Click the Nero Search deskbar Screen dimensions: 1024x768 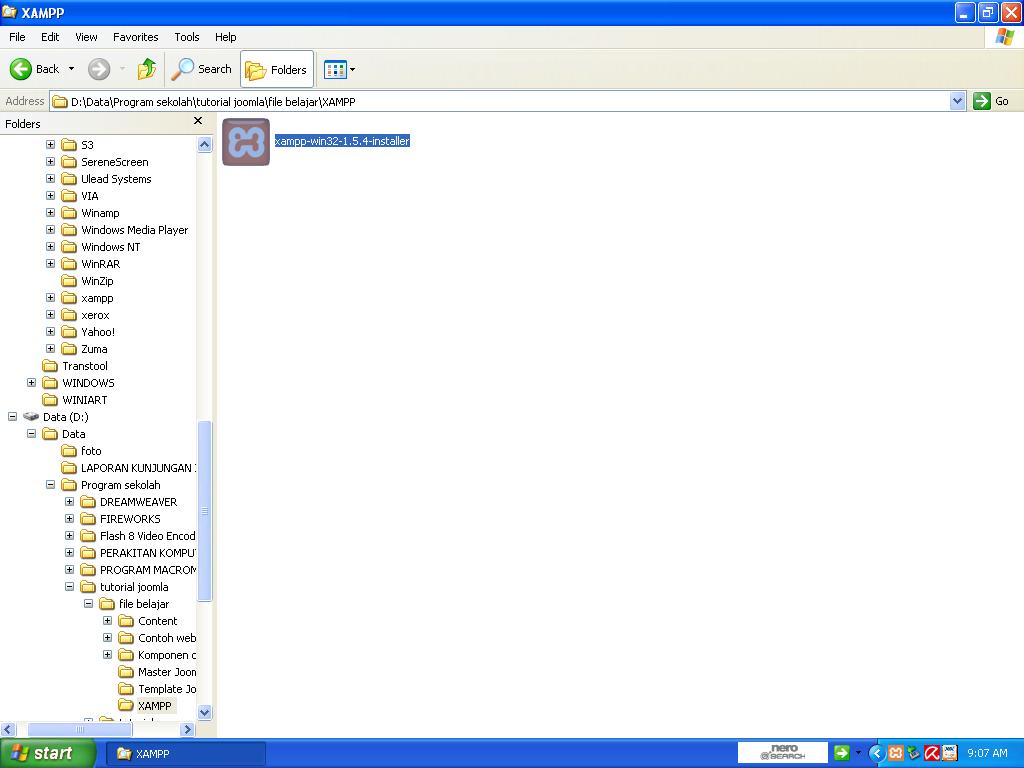click(783, 752)
